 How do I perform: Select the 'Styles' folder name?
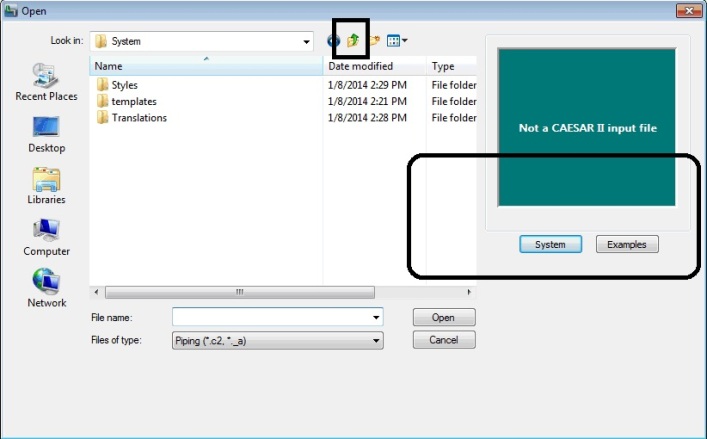(x=124, y=85)
